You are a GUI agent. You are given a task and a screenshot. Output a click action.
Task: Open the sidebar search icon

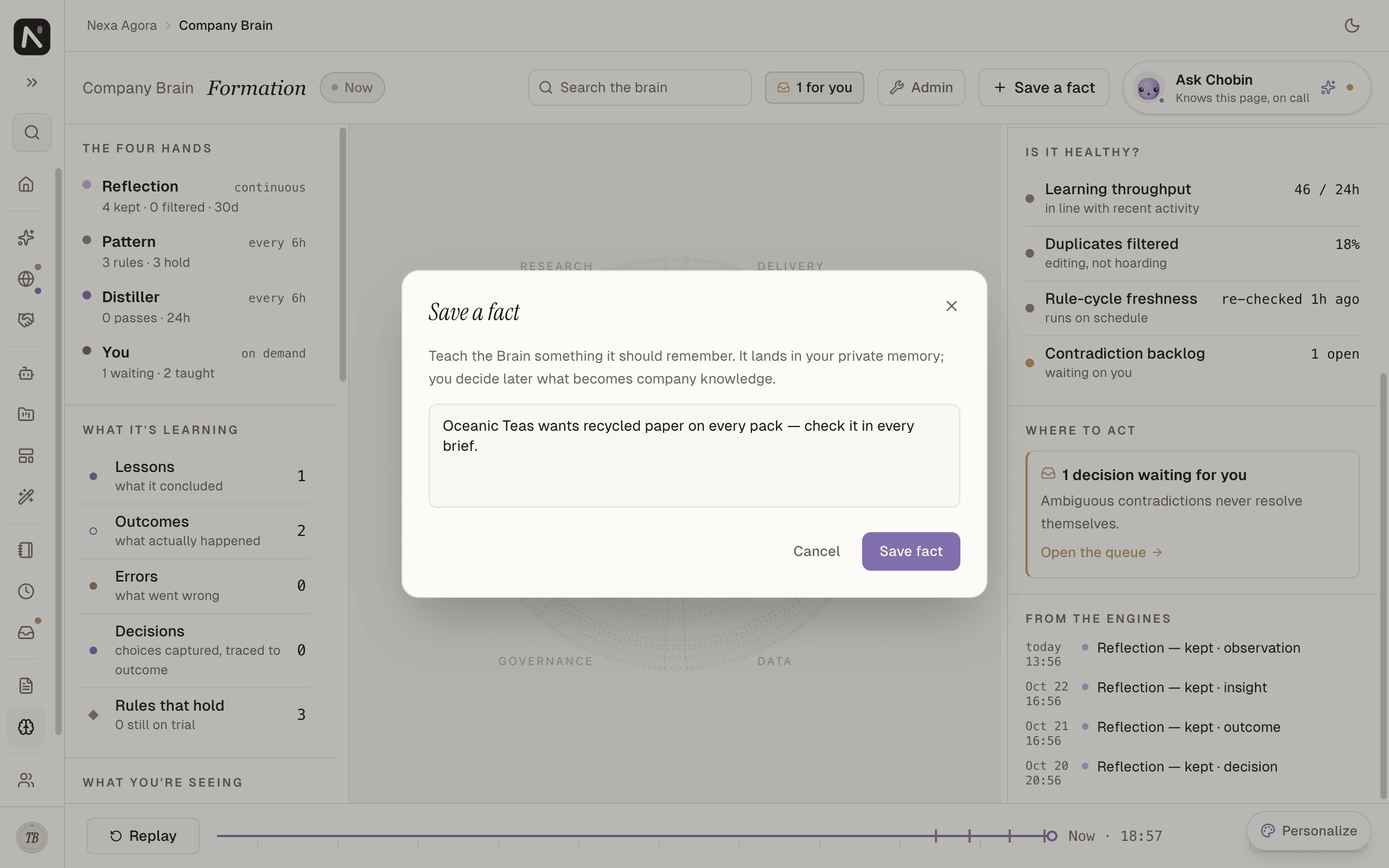coord(31,132)
